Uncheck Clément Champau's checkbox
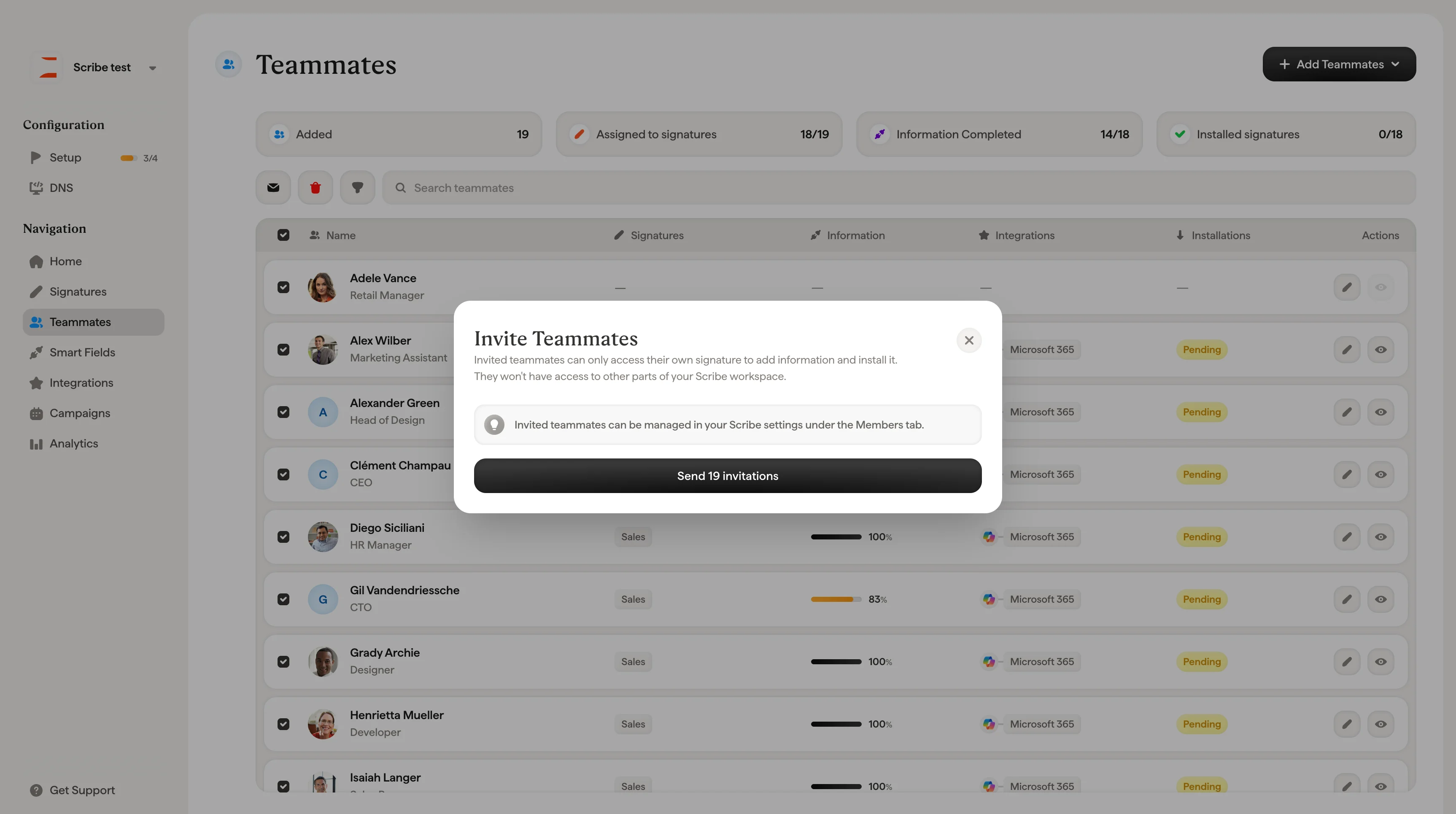 pyautogui.click(x=283, y=474)
